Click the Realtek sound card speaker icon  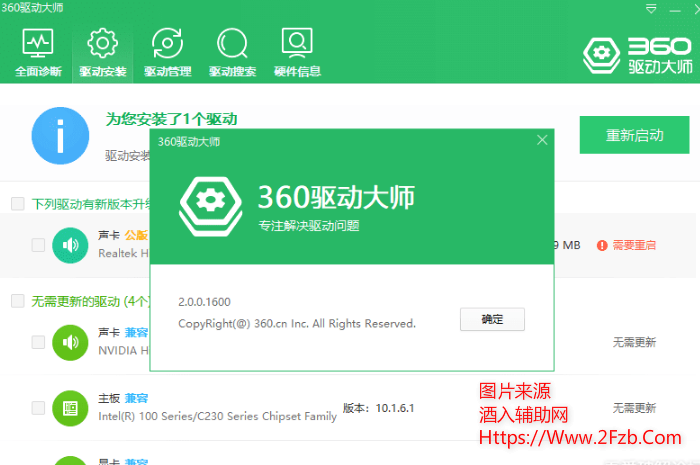pos(70,245)
